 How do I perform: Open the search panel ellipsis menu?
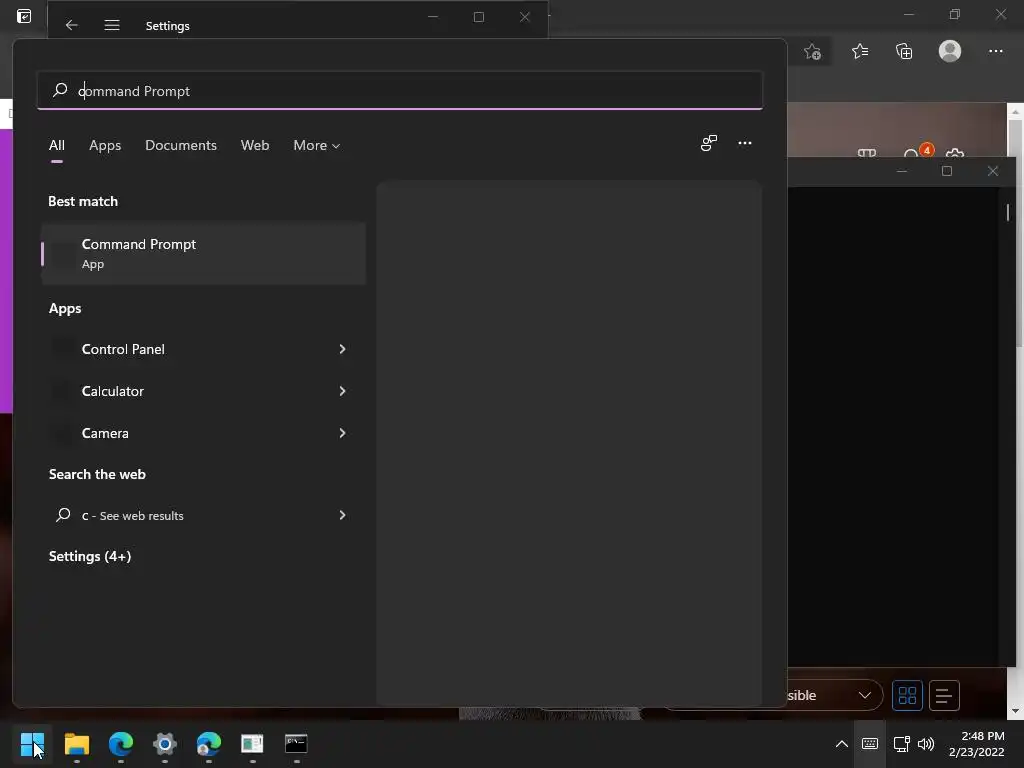(744, 143)
